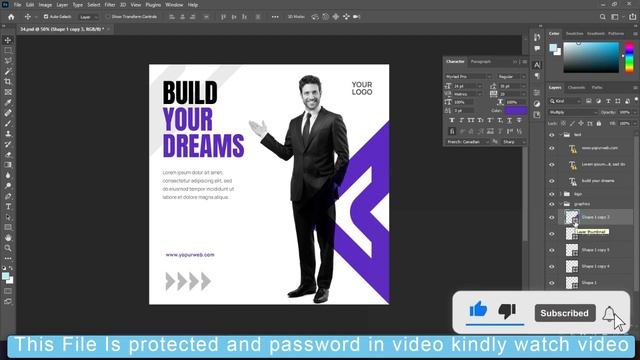The height and width of the screenshot is (360, 640).
Task: Open the workspace switcher icon at top right
Action: point(615,17)
